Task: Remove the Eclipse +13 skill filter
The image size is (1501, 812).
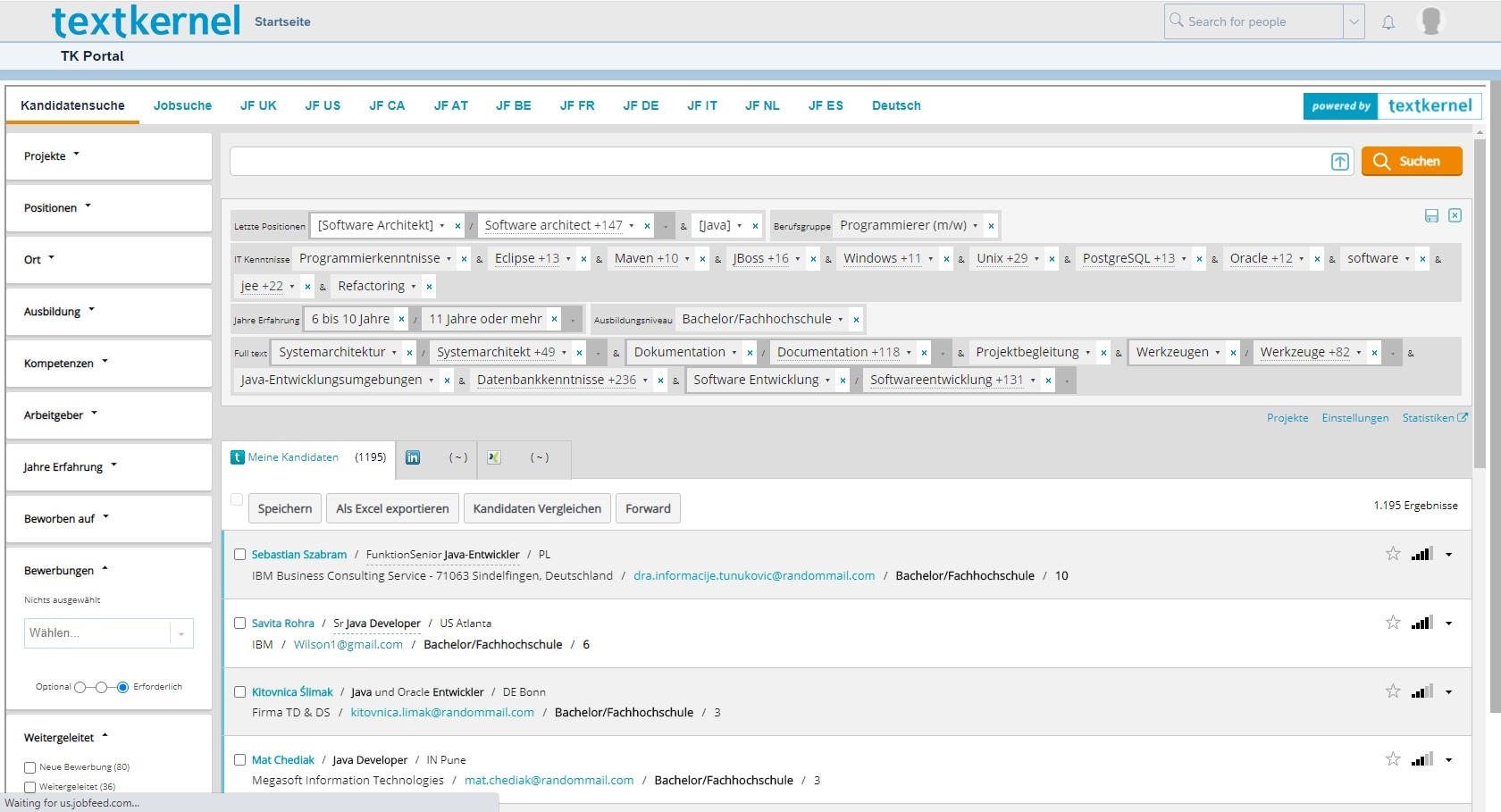Action: coord(583,259)
